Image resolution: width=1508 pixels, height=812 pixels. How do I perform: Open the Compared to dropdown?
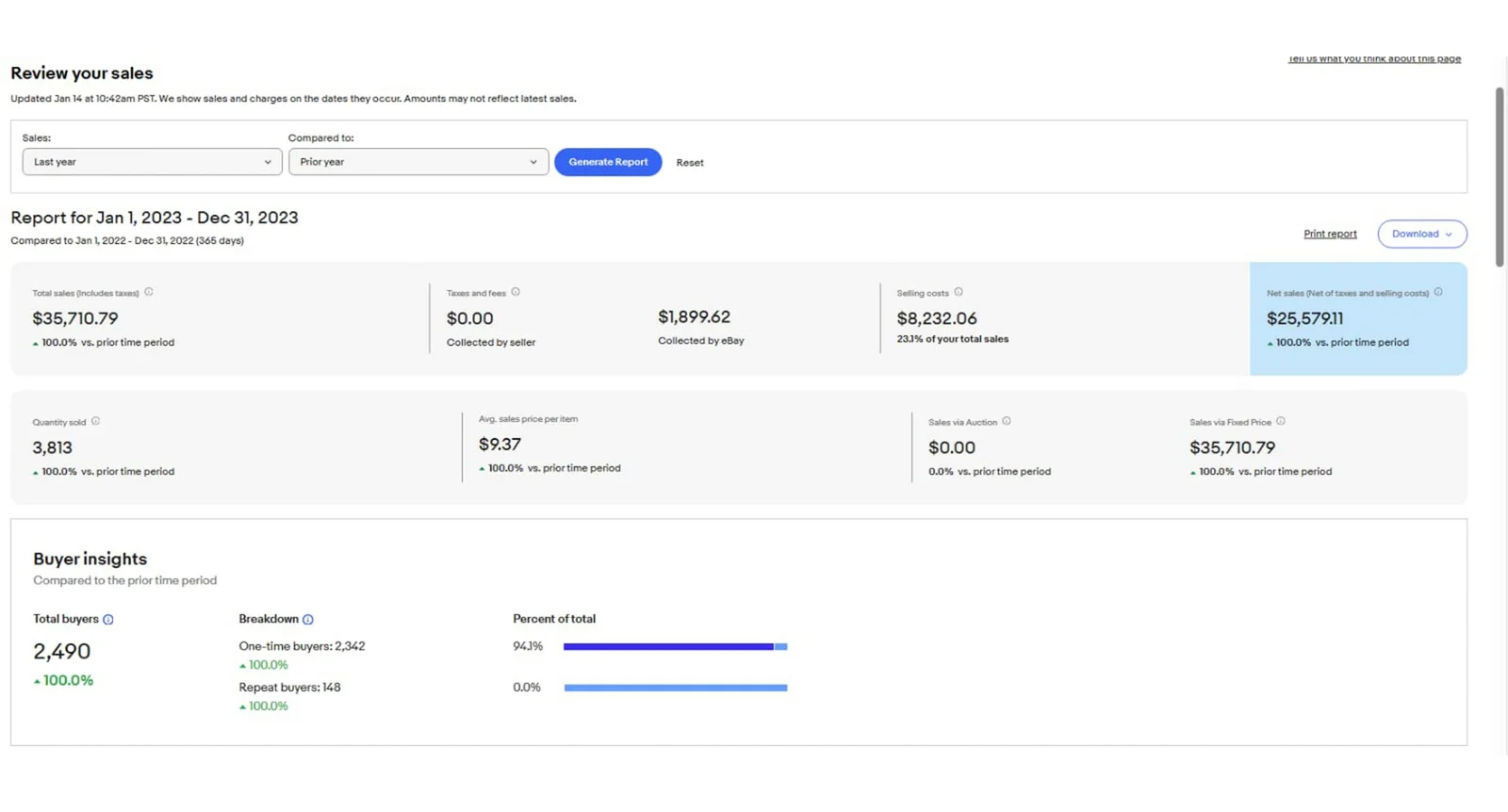click(418, 162)
